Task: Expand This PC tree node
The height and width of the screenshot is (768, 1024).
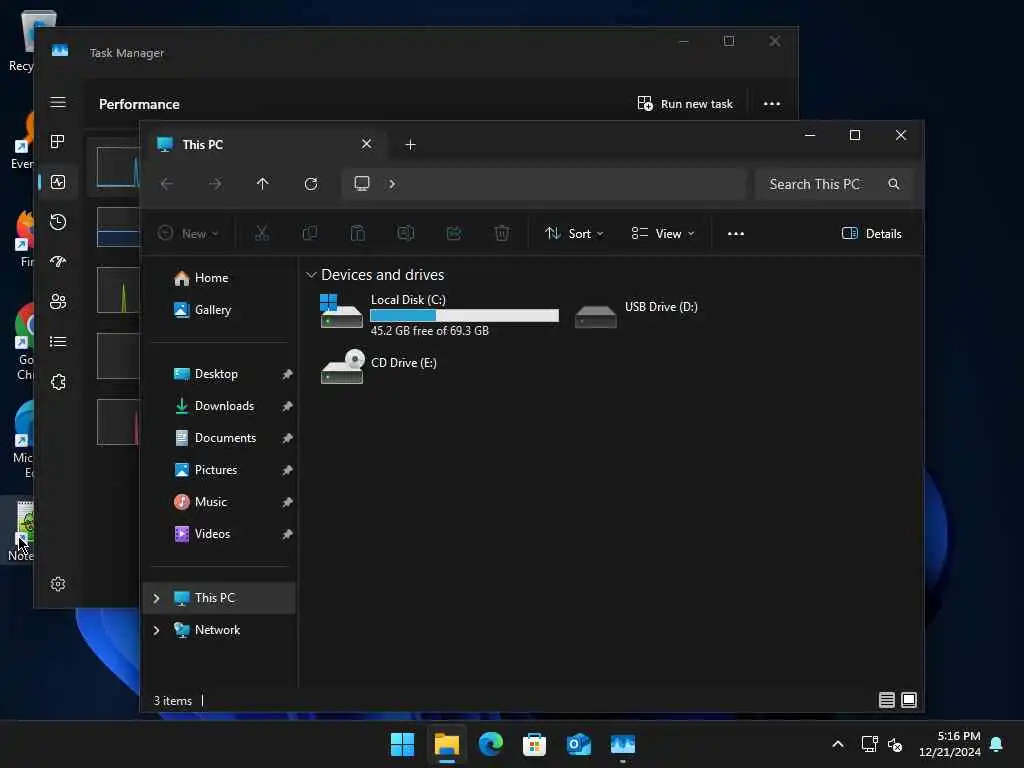Action: coord(156,598)
